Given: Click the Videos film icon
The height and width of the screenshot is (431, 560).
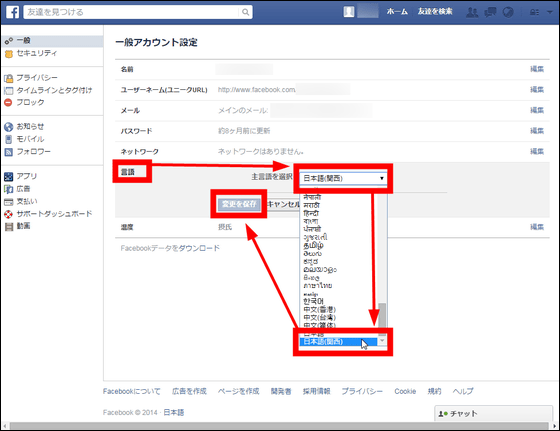Looking at the screenshot, I should (9, 226).
